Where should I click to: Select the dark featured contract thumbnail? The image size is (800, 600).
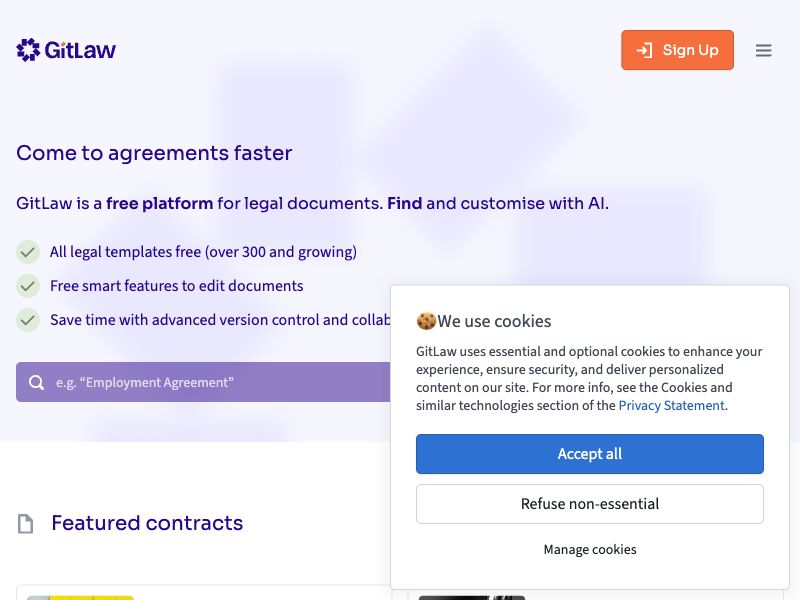(x=471, y=597)
